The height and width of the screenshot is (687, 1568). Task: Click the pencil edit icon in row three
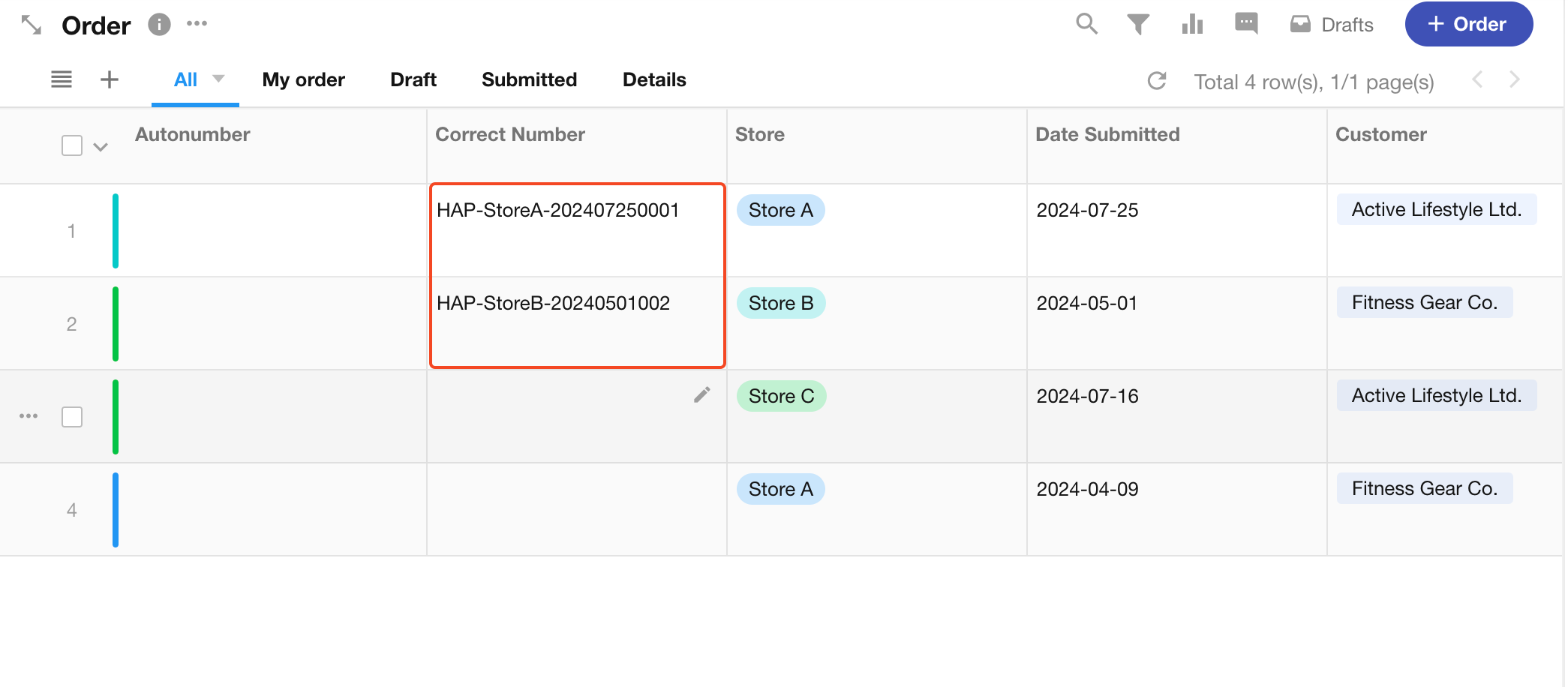click(701, 395)
